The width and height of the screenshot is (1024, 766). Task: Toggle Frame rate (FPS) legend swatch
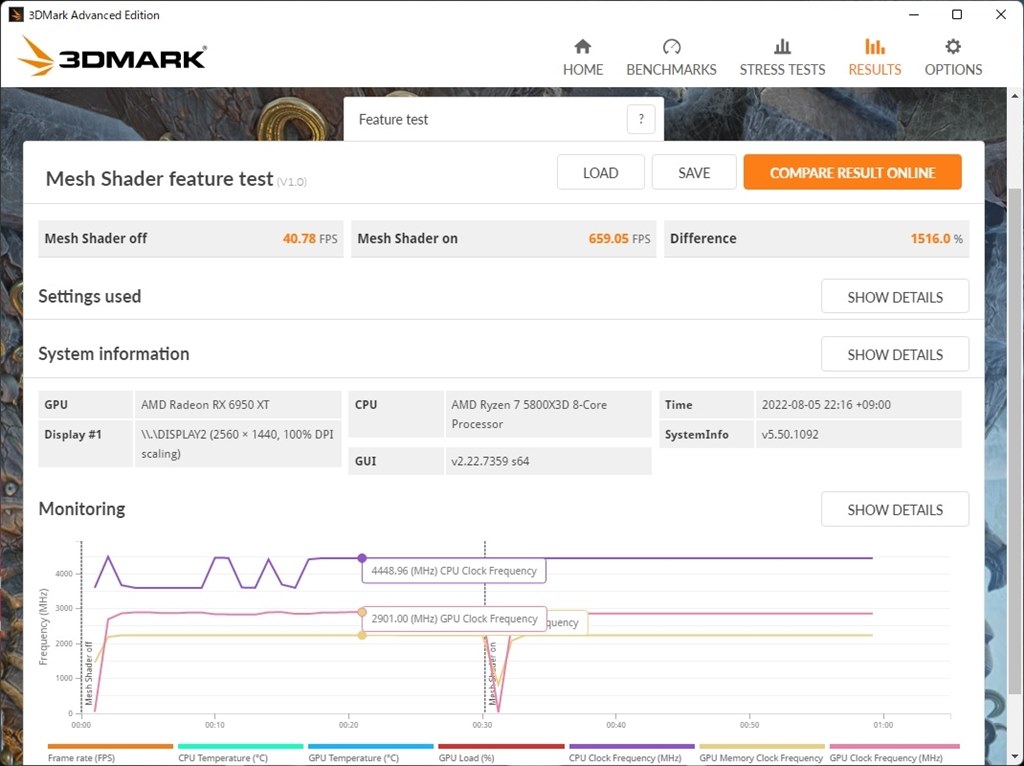click(110, 746)
